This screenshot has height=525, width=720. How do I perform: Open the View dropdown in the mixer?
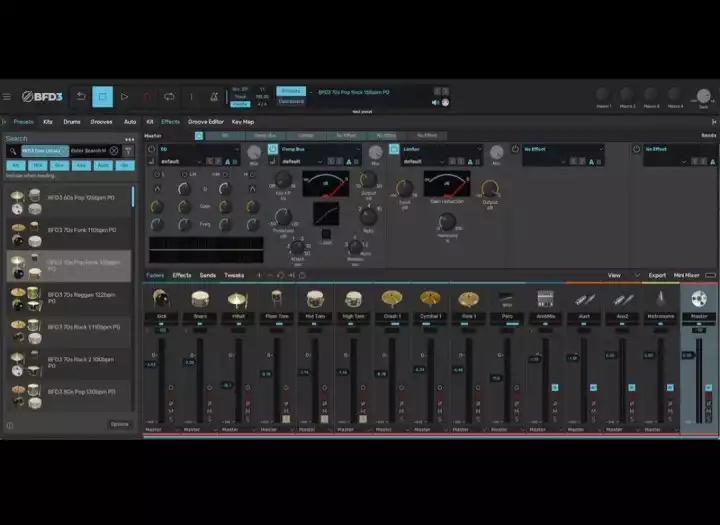[x=623, y=275]
